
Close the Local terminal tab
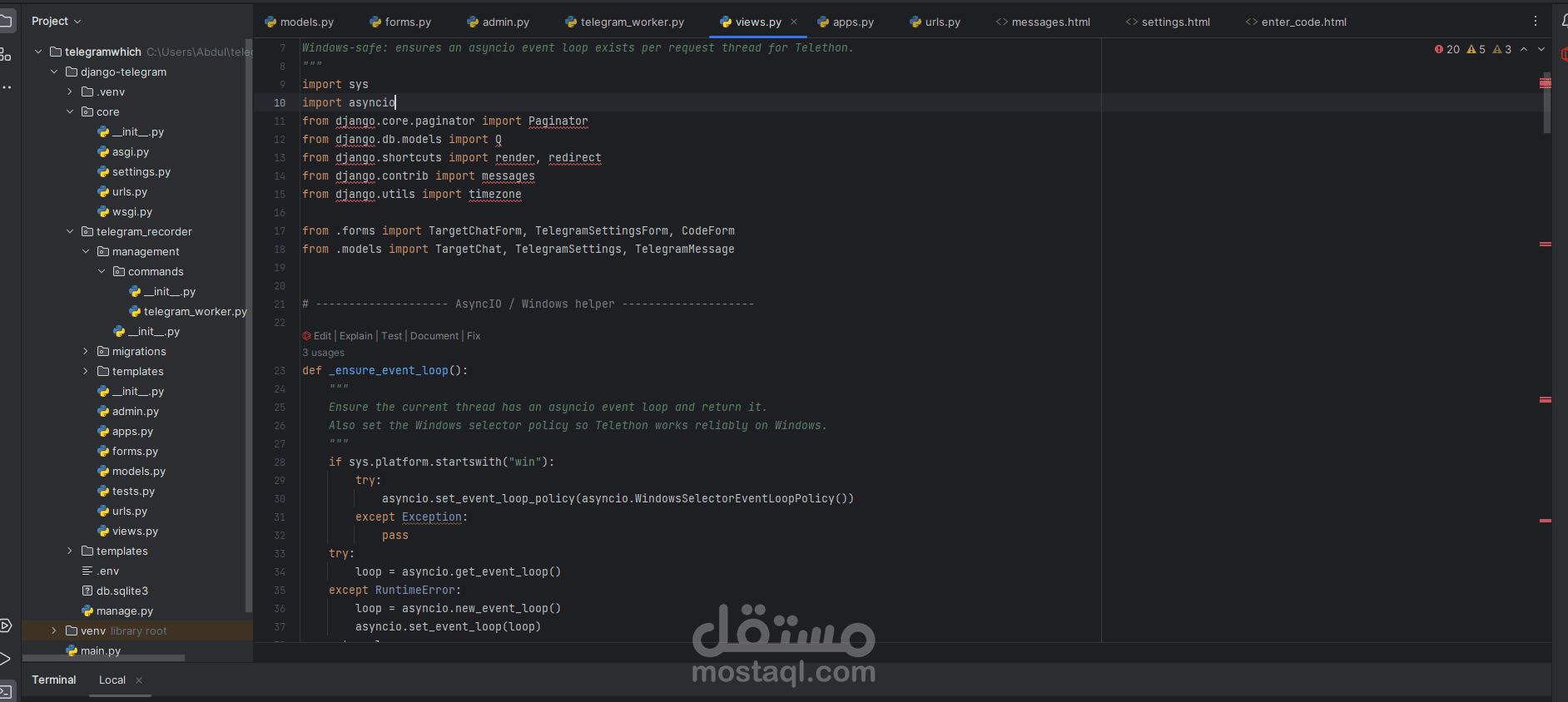[x=139, y=680]
